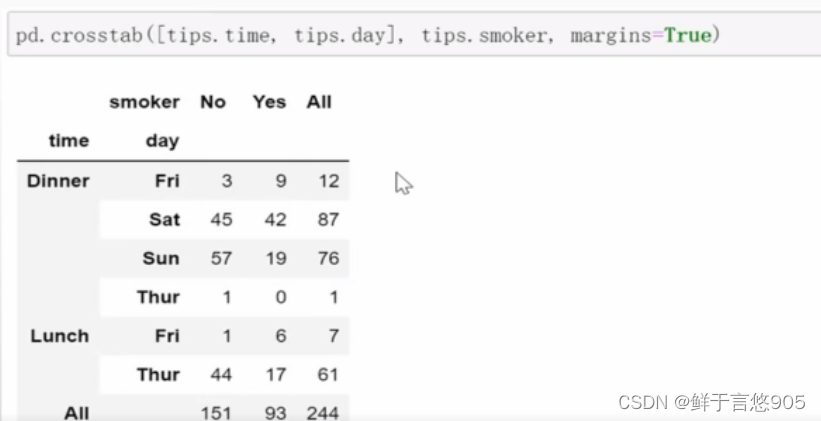
Task: Select the cell showing 87
Action: (328, 219)
